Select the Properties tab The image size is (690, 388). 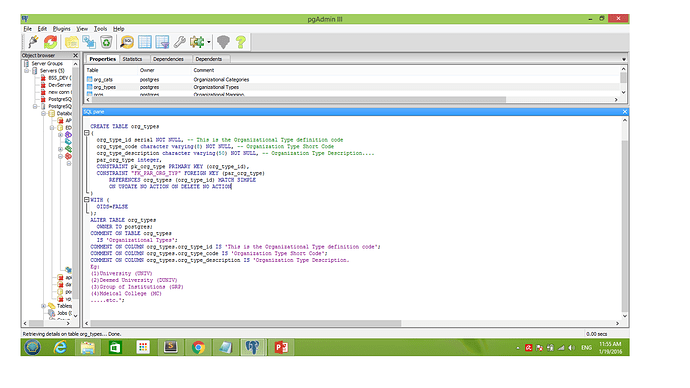[x=103, y=59]
